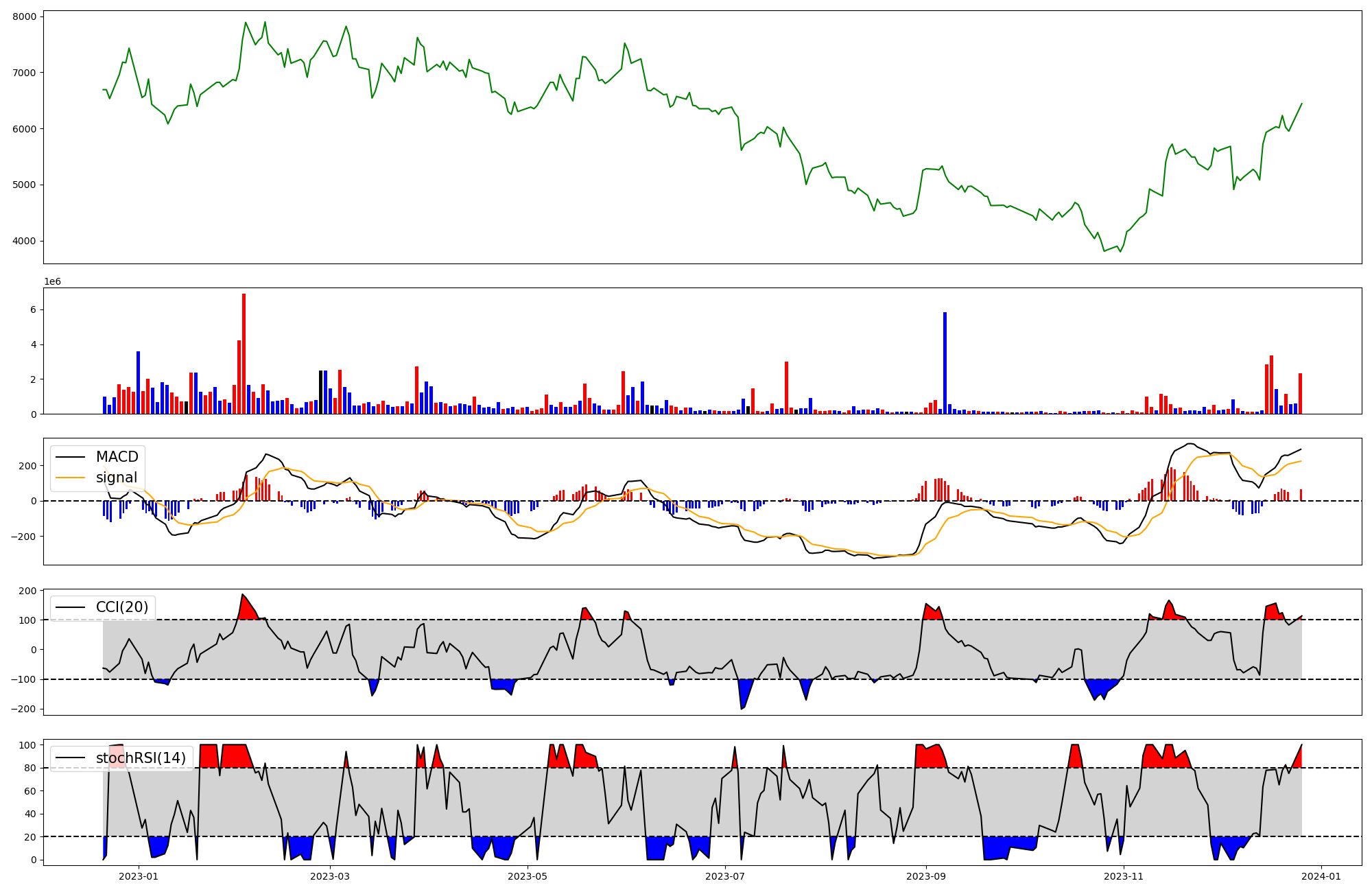1372x892 pixels.
Task: Click the signal legend text
Action: (117, 478)
